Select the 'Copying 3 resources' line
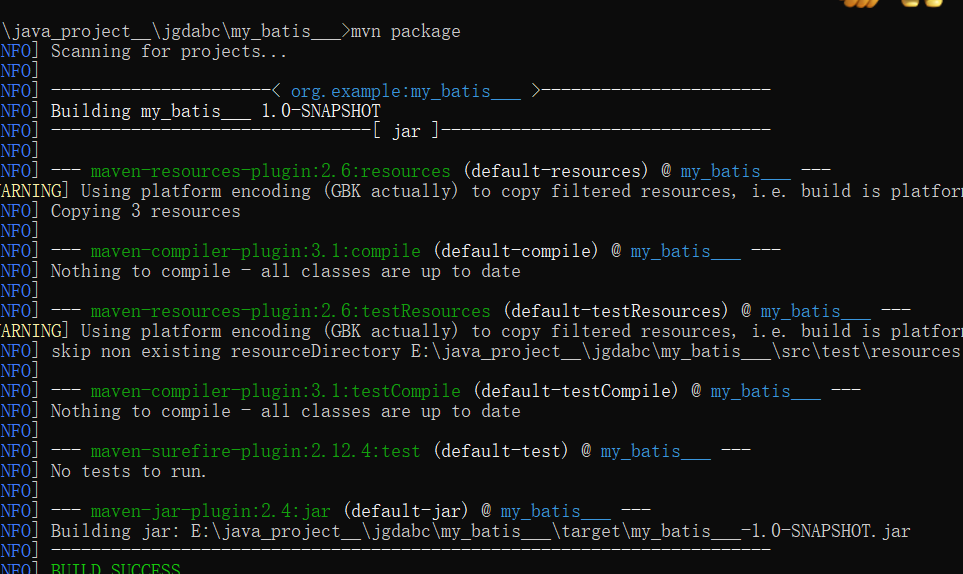 click(x=146, y=212)
